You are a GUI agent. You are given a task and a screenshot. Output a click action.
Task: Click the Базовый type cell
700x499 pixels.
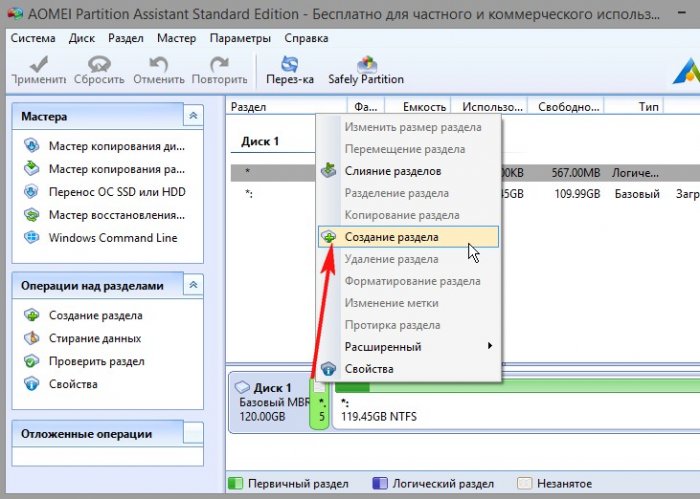(637, 194)
